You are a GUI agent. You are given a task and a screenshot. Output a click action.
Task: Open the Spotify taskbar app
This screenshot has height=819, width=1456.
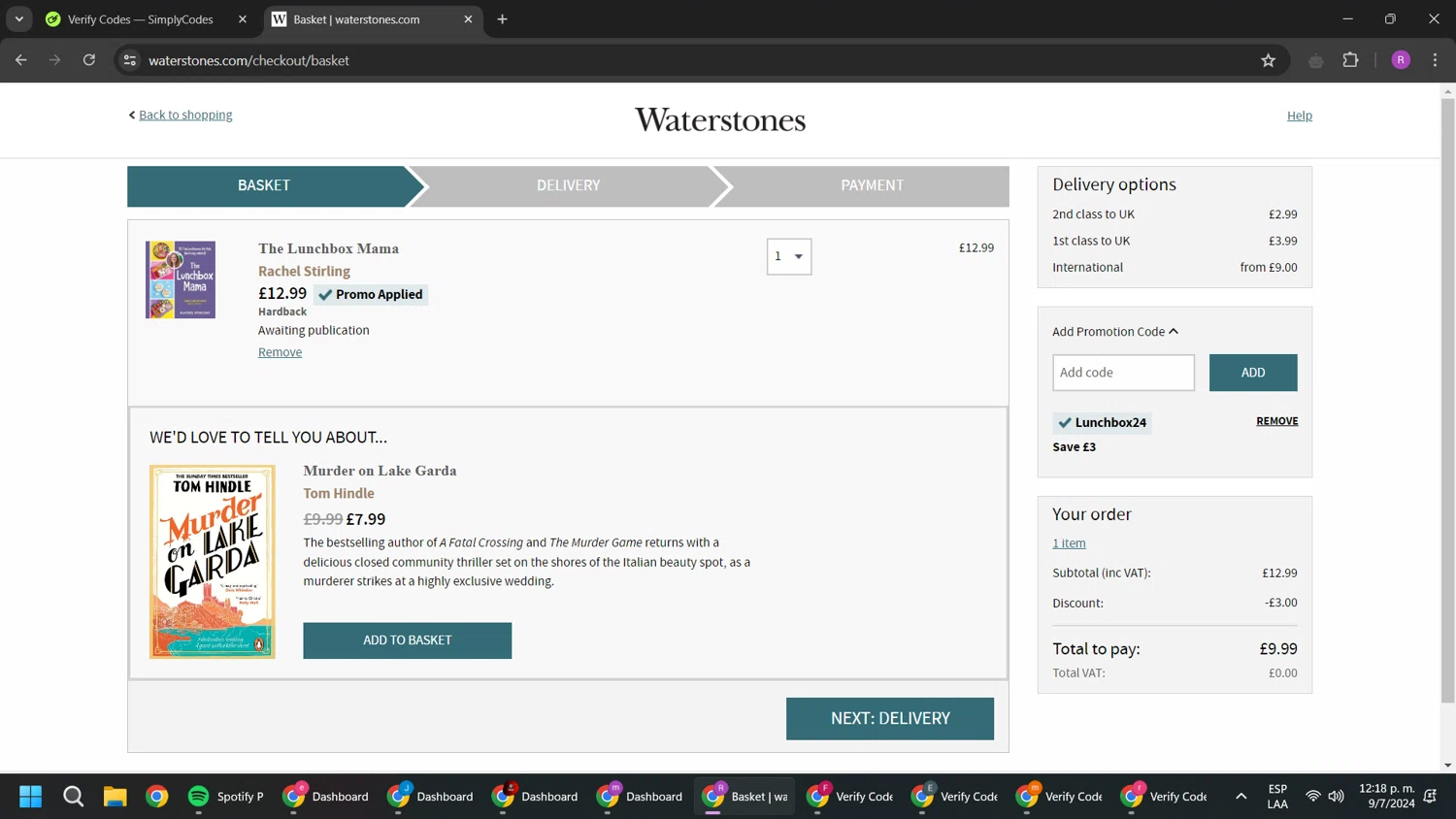[x=226, y=797]
